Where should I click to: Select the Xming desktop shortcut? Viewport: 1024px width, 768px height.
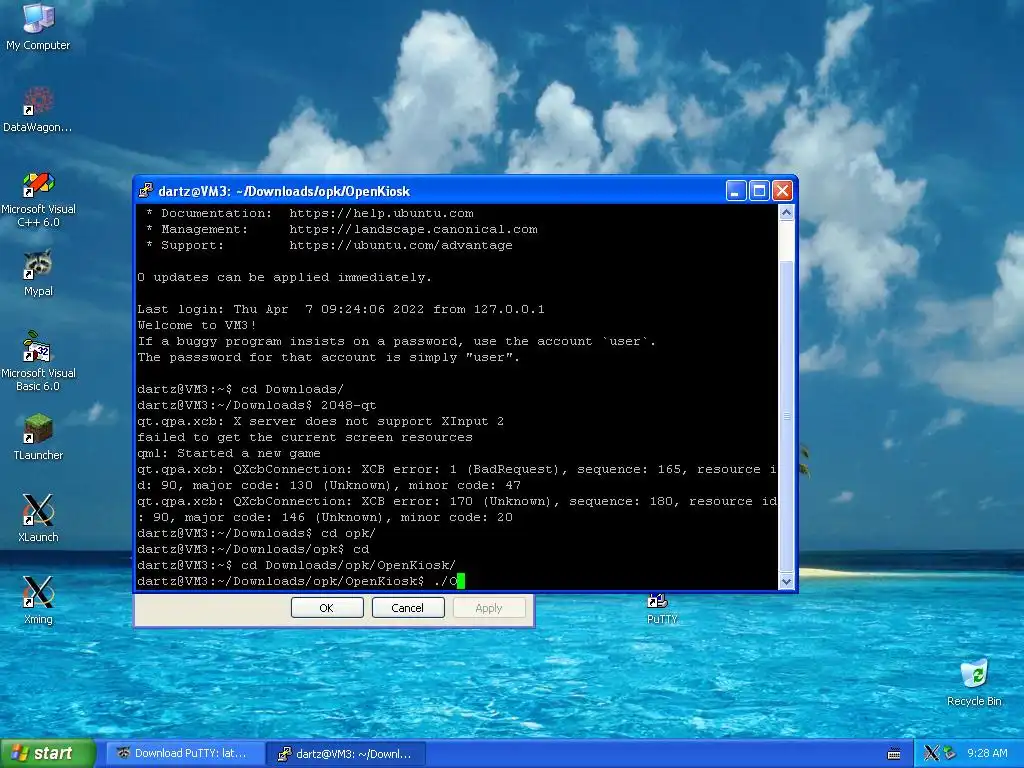tap(38, 600)
